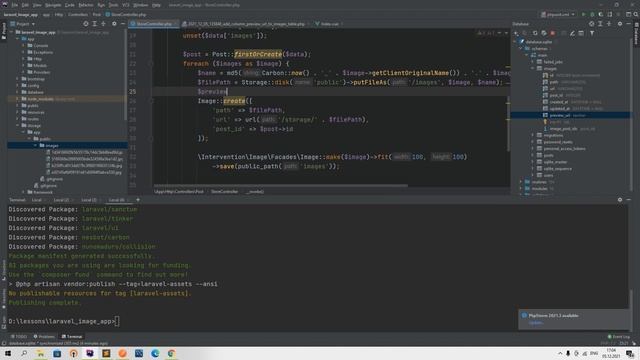This screenshot has height=360, width=640.
Task: Click the Update link in PhpStorm notification
Action: pyautogui.click(x=536, y=322)
